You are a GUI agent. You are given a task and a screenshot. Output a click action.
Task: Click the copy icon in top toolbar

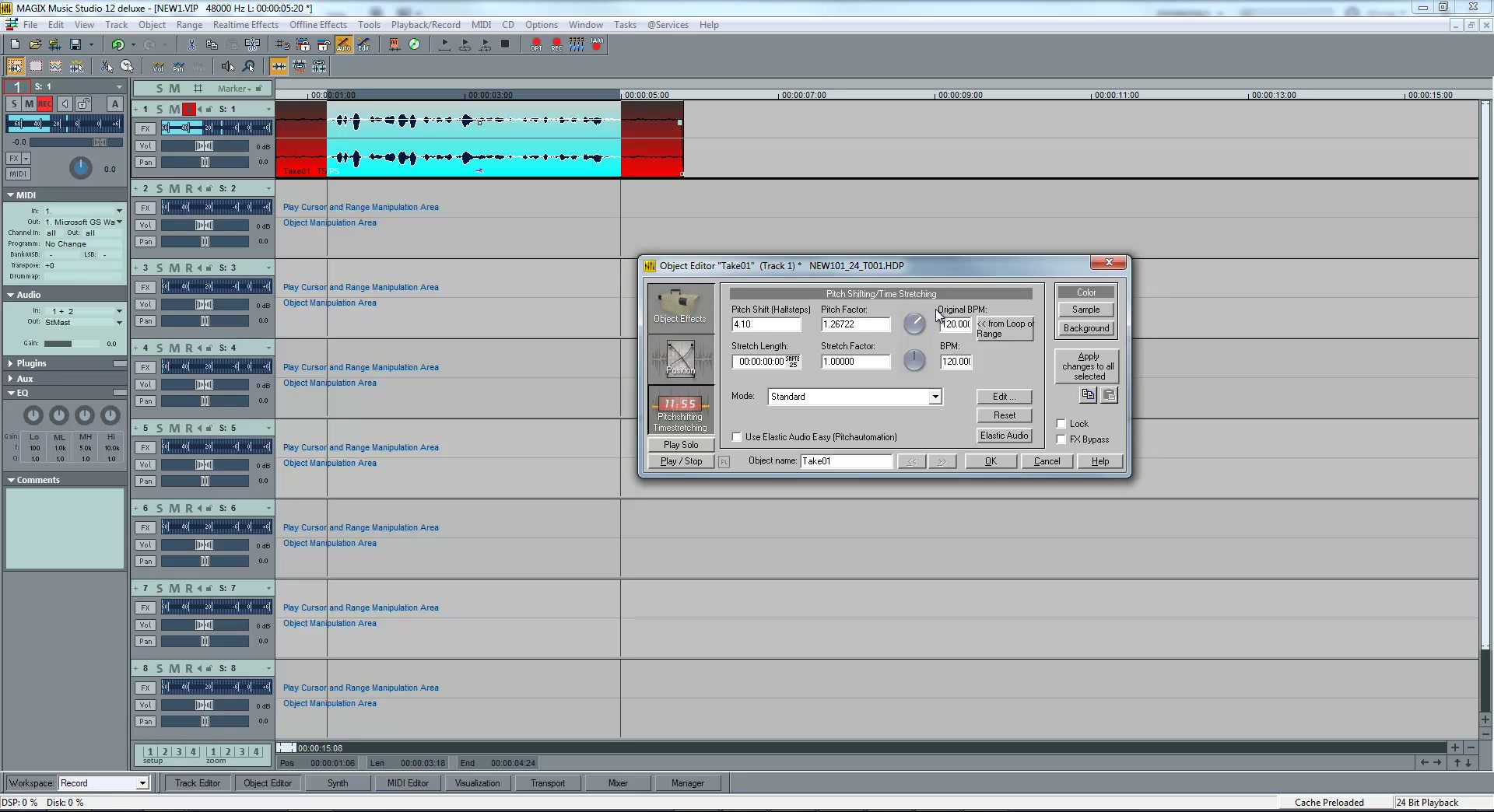pos(212,45)
